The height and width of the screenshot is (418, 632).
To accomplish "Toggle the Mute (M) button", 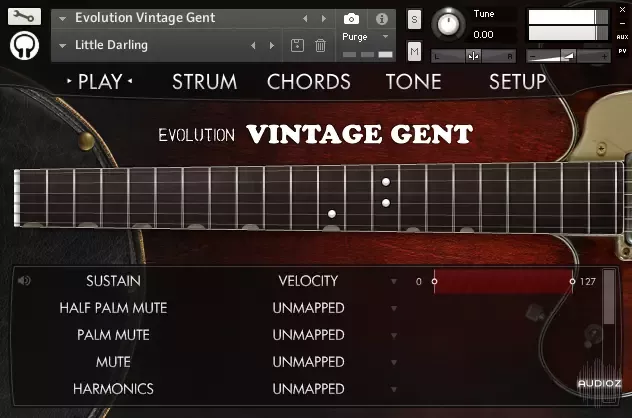I will point(414,51).
